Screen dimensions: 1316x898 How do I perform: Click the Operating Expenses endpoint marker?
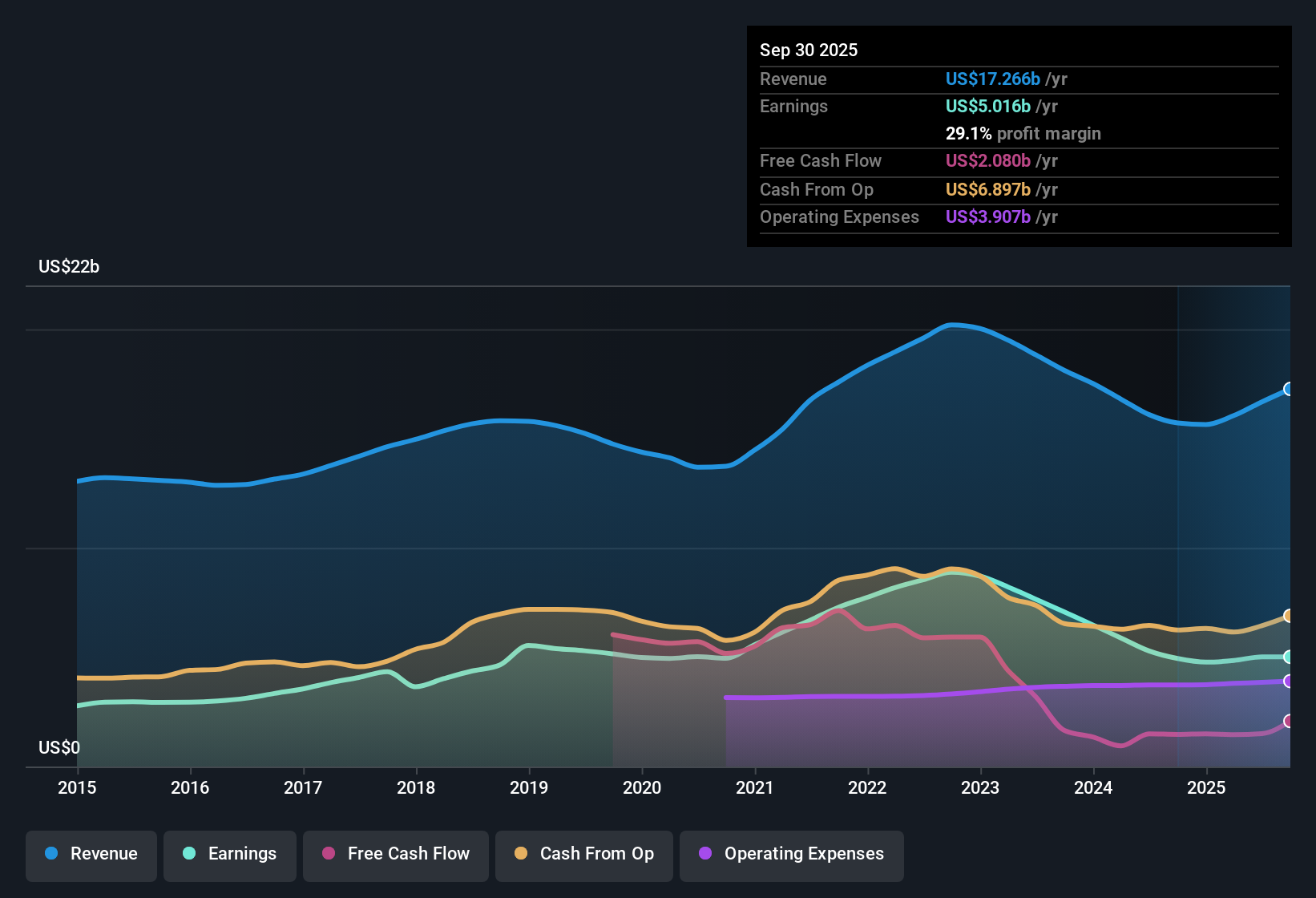pyautogui.click(x=1288, y=682)
